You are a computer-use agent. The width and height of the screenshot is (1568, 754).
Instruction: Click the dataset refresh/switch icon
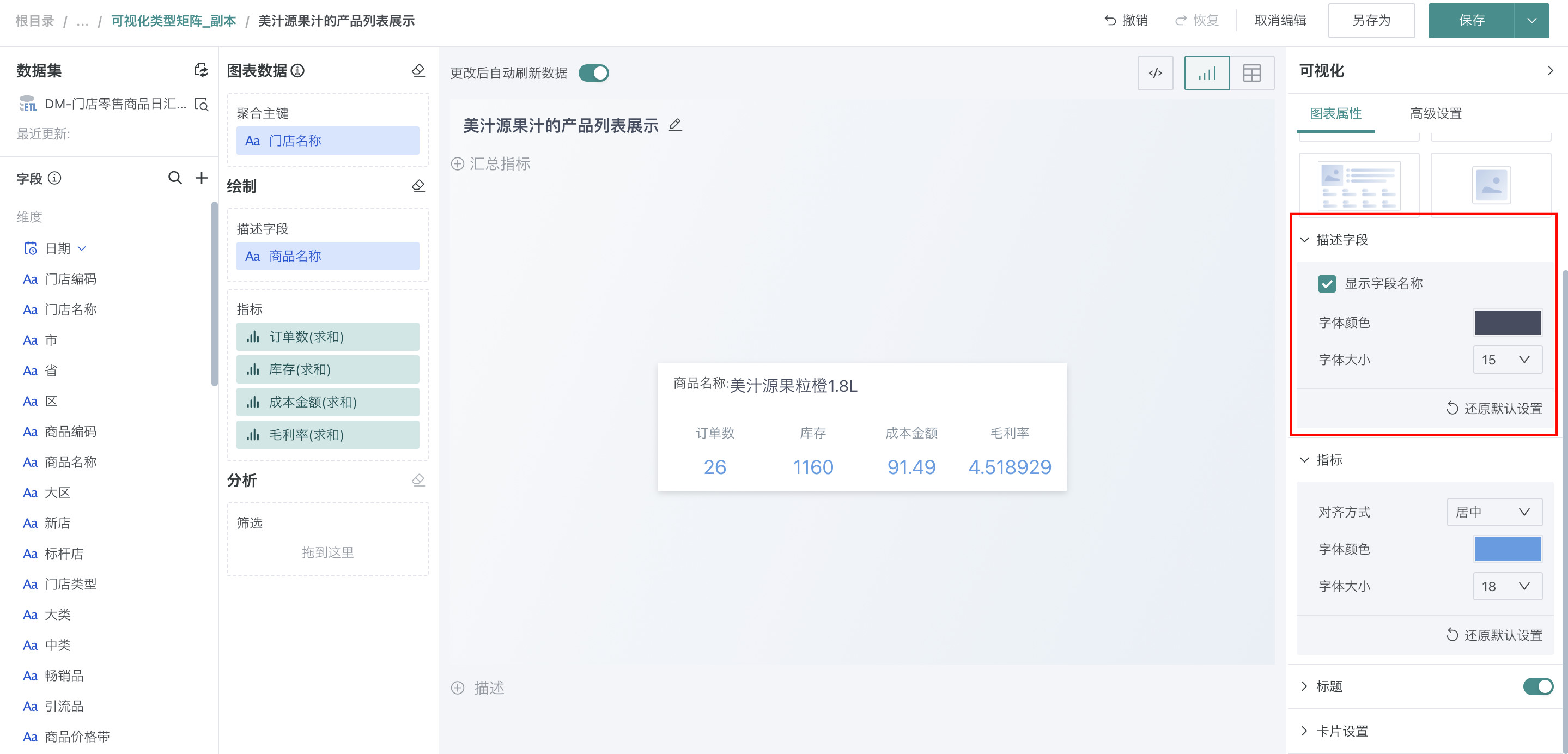(x=201, y=71)
